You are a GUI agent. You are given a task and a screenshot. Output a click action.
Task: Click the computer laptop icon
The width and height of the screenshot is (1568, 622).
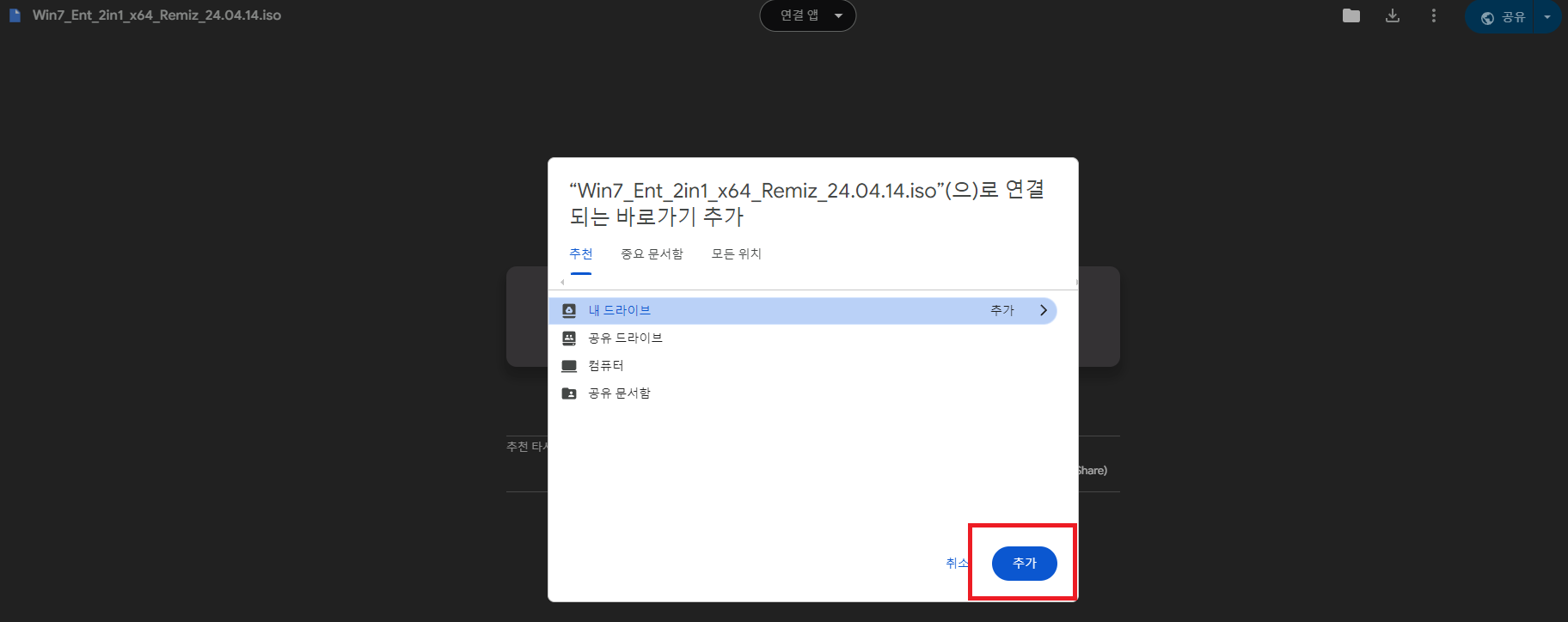[x=569, y=366]
